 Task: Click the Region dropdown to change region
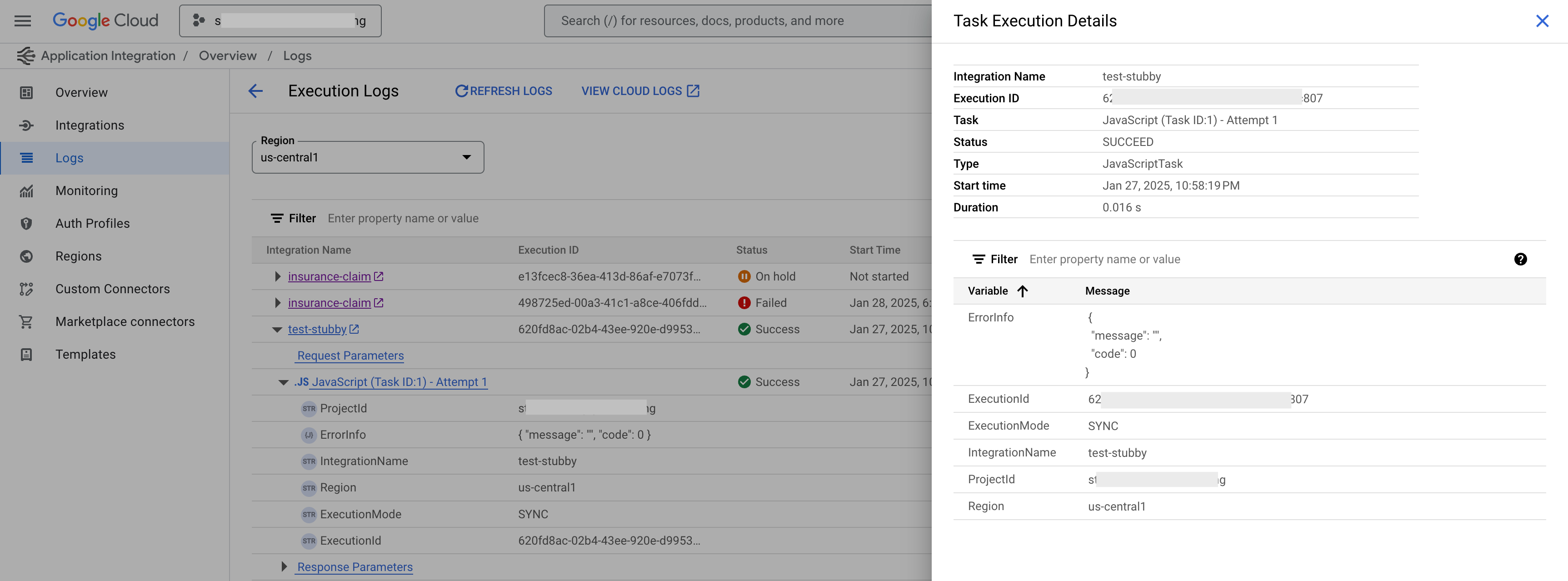click(366, 156)
